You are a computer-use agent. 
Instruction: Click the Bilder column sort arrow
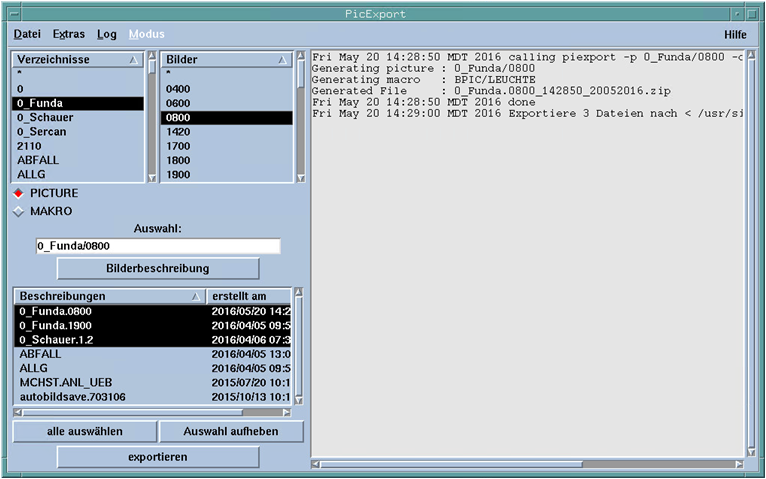tap(283, 60)
